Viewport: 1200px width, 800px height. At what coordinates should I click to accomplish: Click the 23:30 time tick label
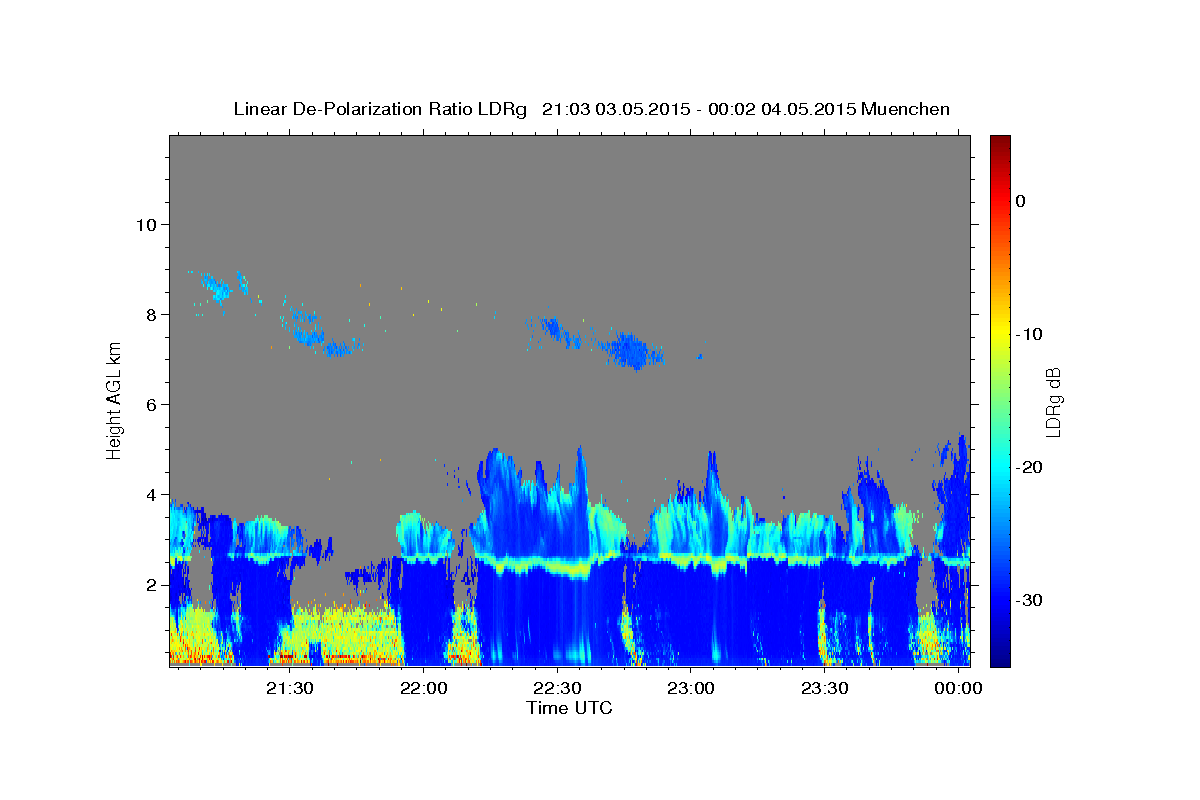tap(824, 689)
